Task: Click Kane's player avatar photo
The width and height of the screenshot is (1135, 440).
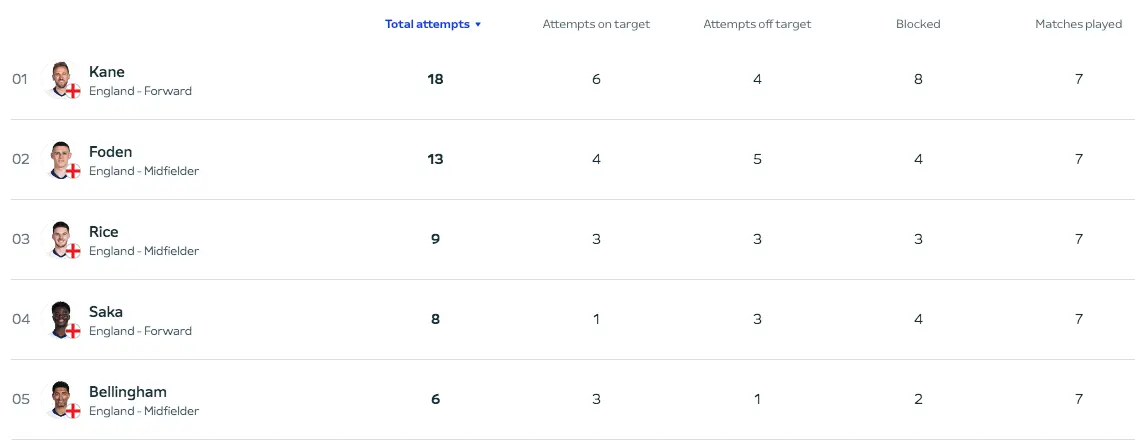Action: (61, 79)
